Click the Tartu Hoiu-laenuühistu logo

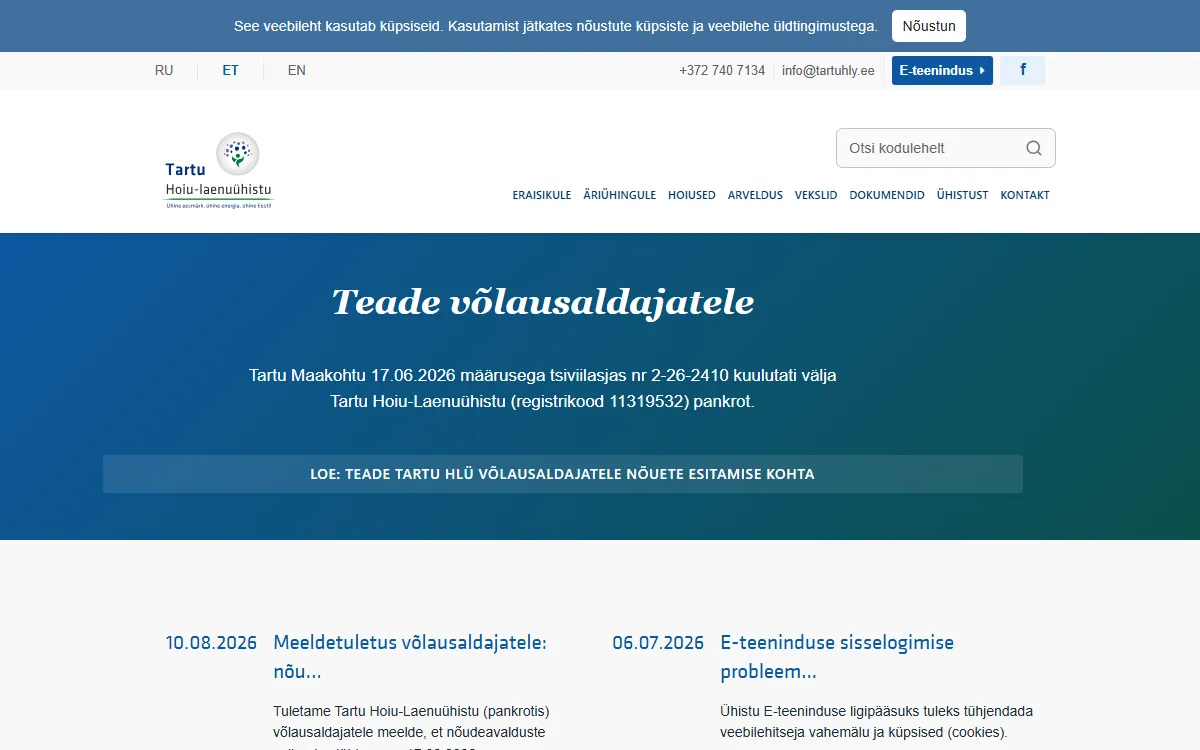219,171
